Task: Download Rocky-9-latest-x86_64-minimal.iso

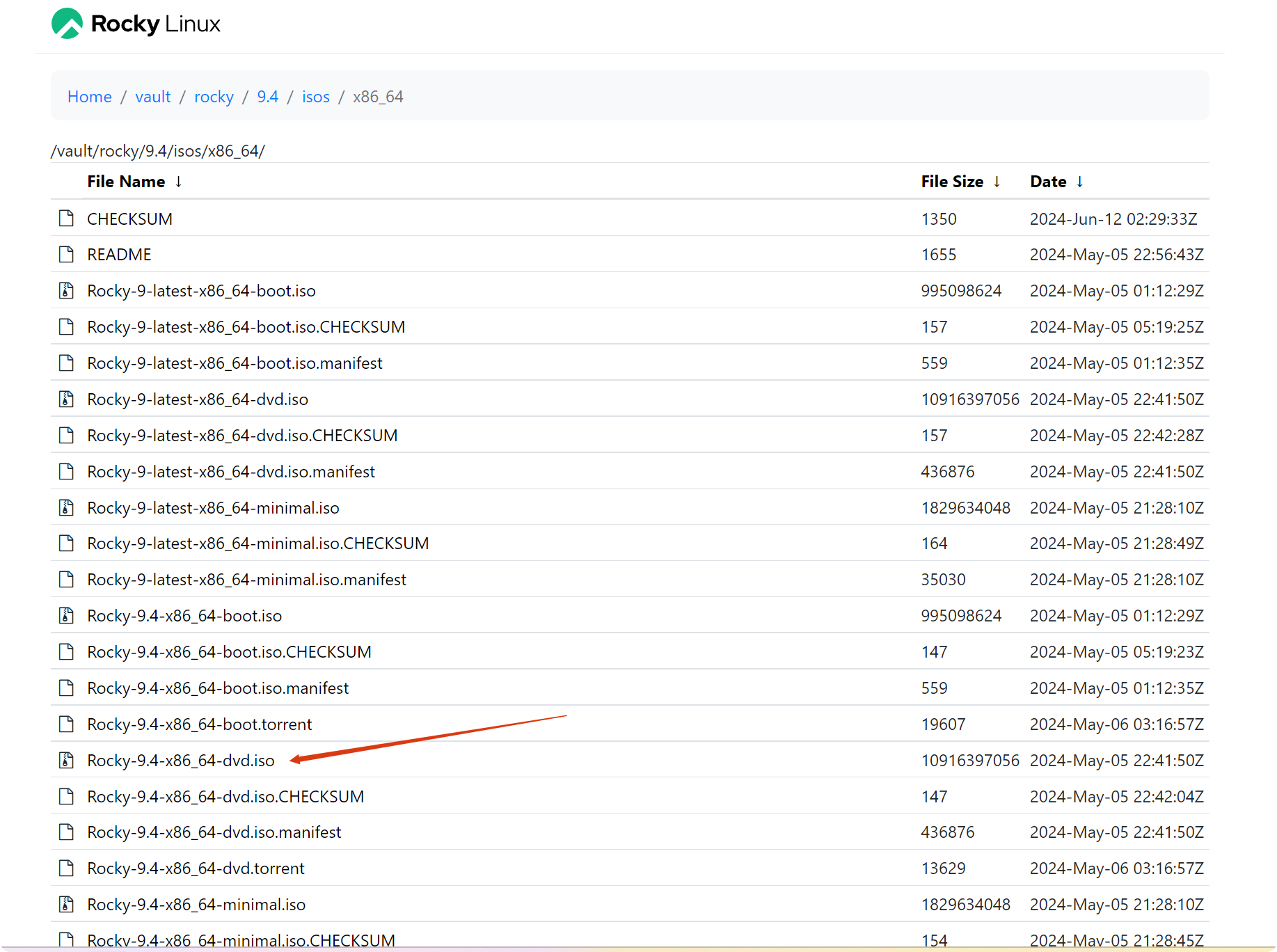Action: point(214,508)
